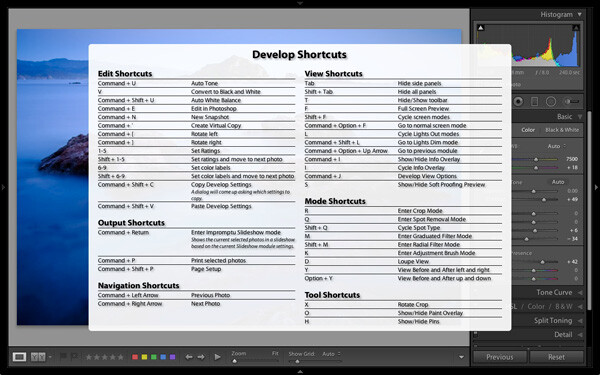
Task: Open the white balance Auto dropdown
Action: pos(557,146)
